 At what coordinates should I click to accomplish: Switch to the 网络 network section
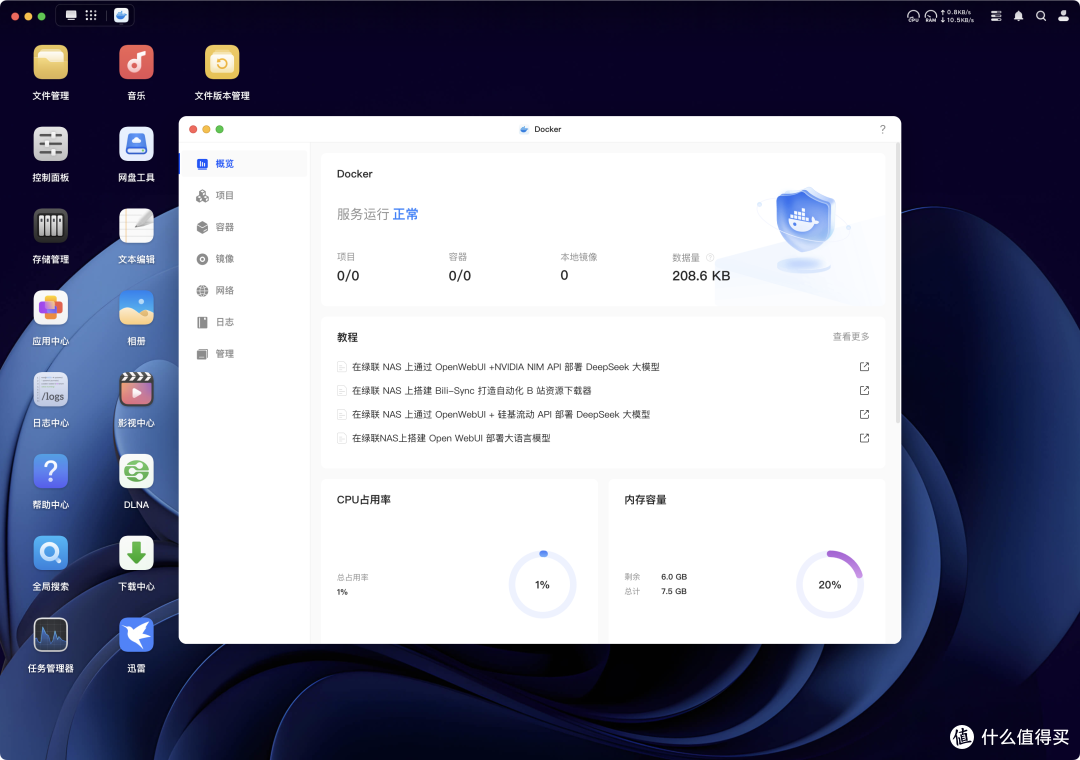[244, 290]
